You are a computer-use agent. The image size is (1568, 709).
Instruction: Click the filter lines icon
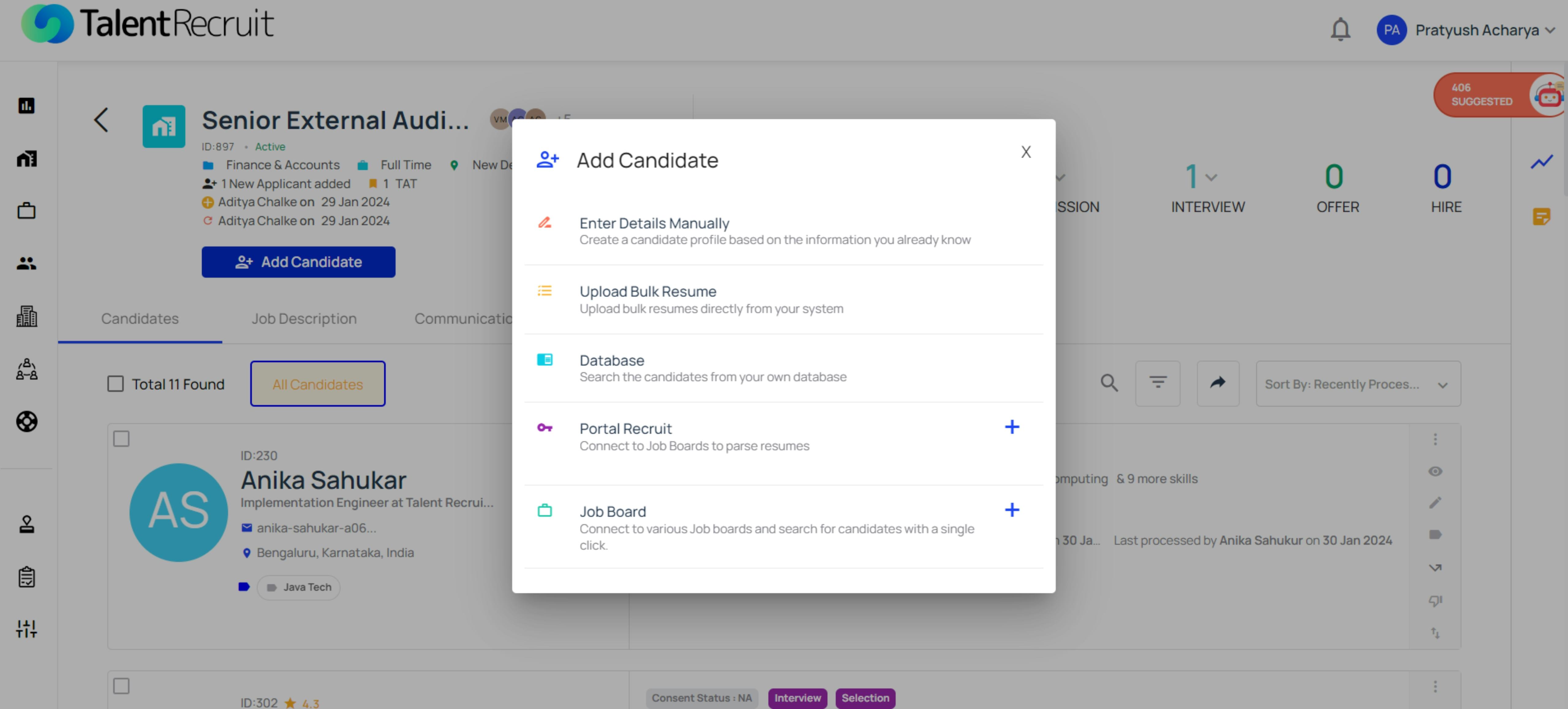click(x=1157, y=383)
